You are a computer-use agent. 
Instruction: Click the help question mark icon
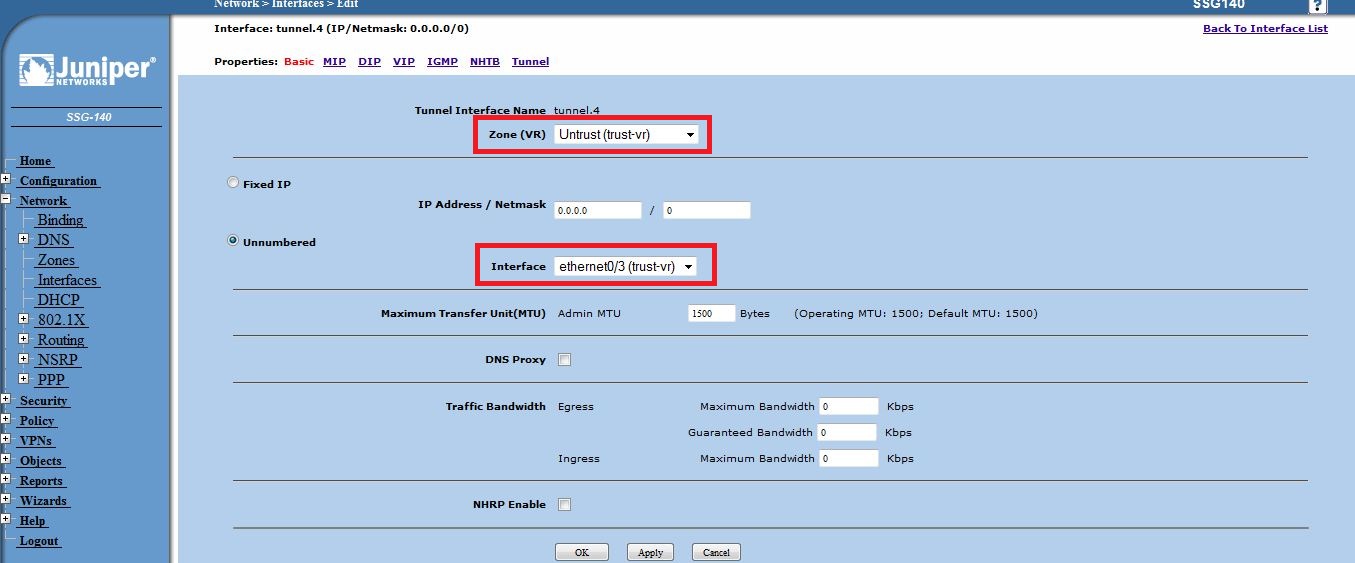point(1317,5)
